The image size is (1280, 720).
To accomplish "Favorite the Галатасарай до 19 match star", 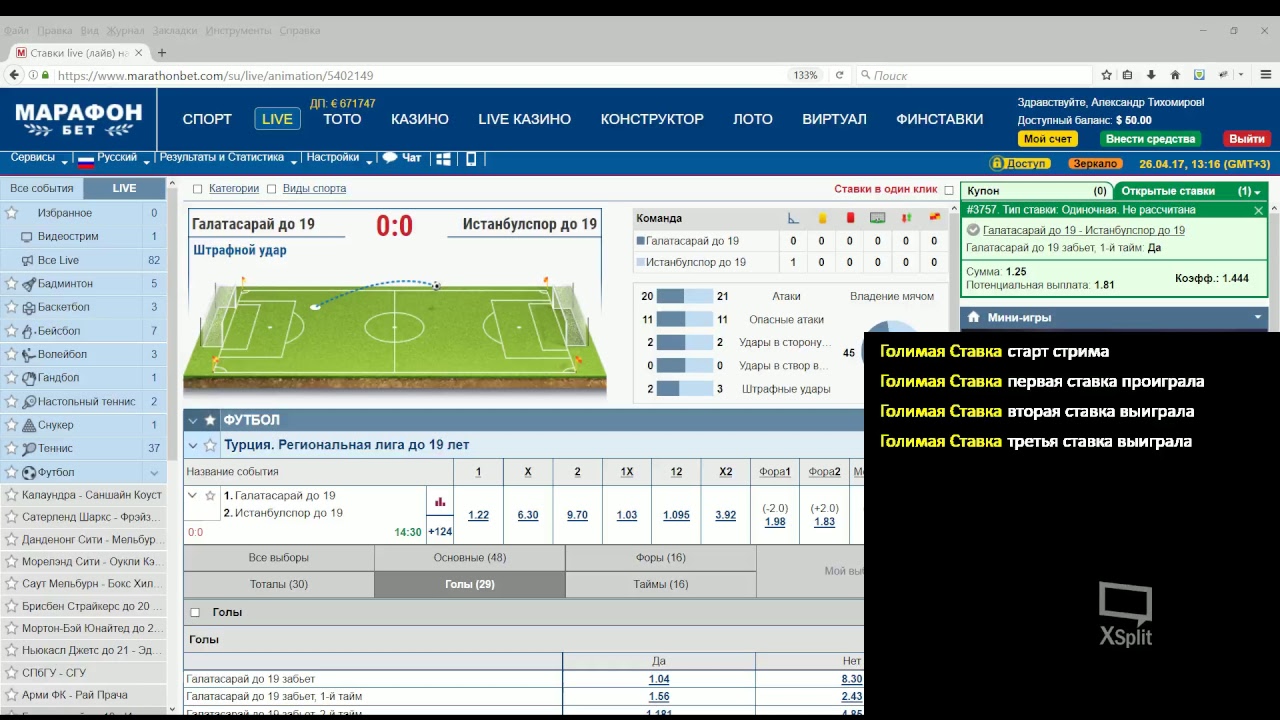I will coord(210,495).
